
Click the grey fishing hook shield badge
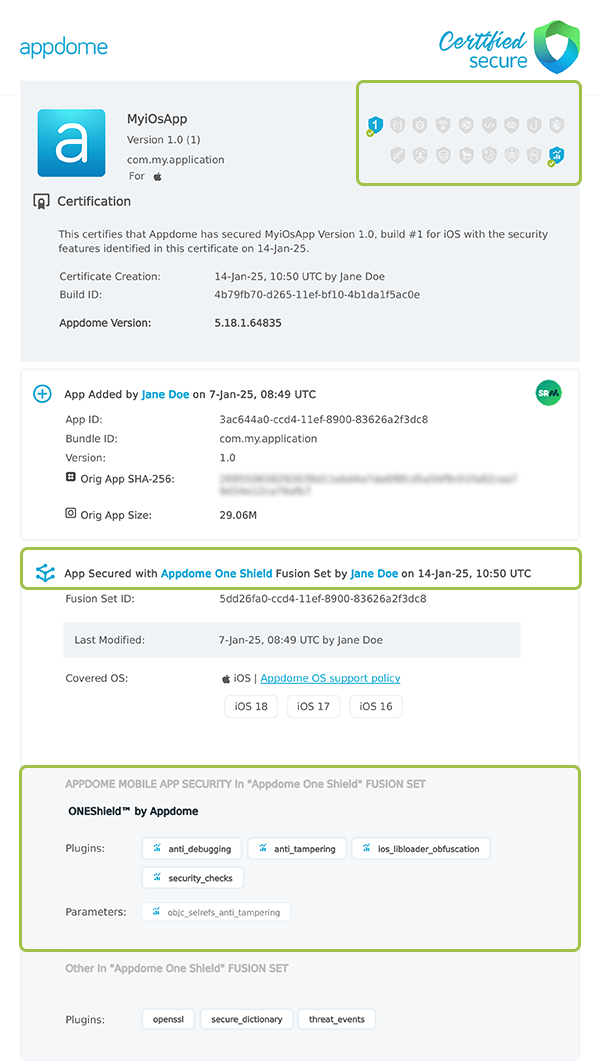534,125
